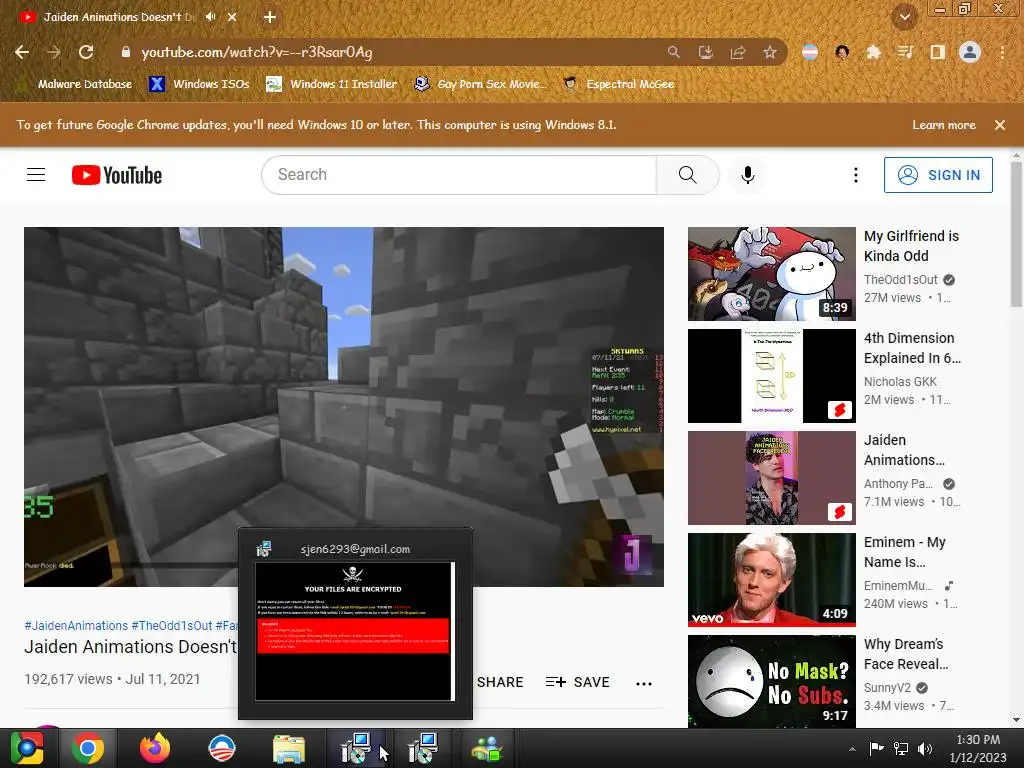Screen dimensions: 1024x768
Task: Open the #JaidenAnimations hashtag
Action: (76, 626)
